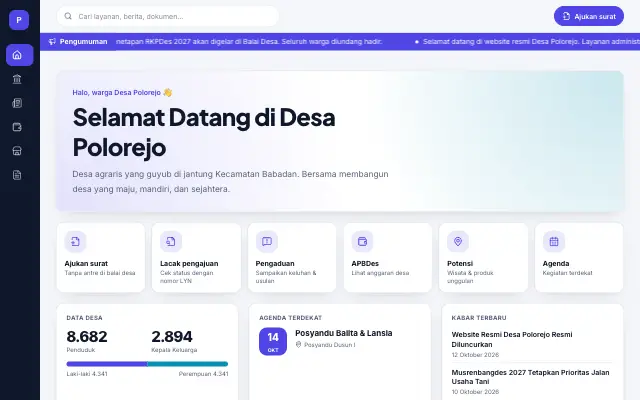The image size is (640, 400).
Task: Click the P logo in sidebar
Action: [19, 20]
